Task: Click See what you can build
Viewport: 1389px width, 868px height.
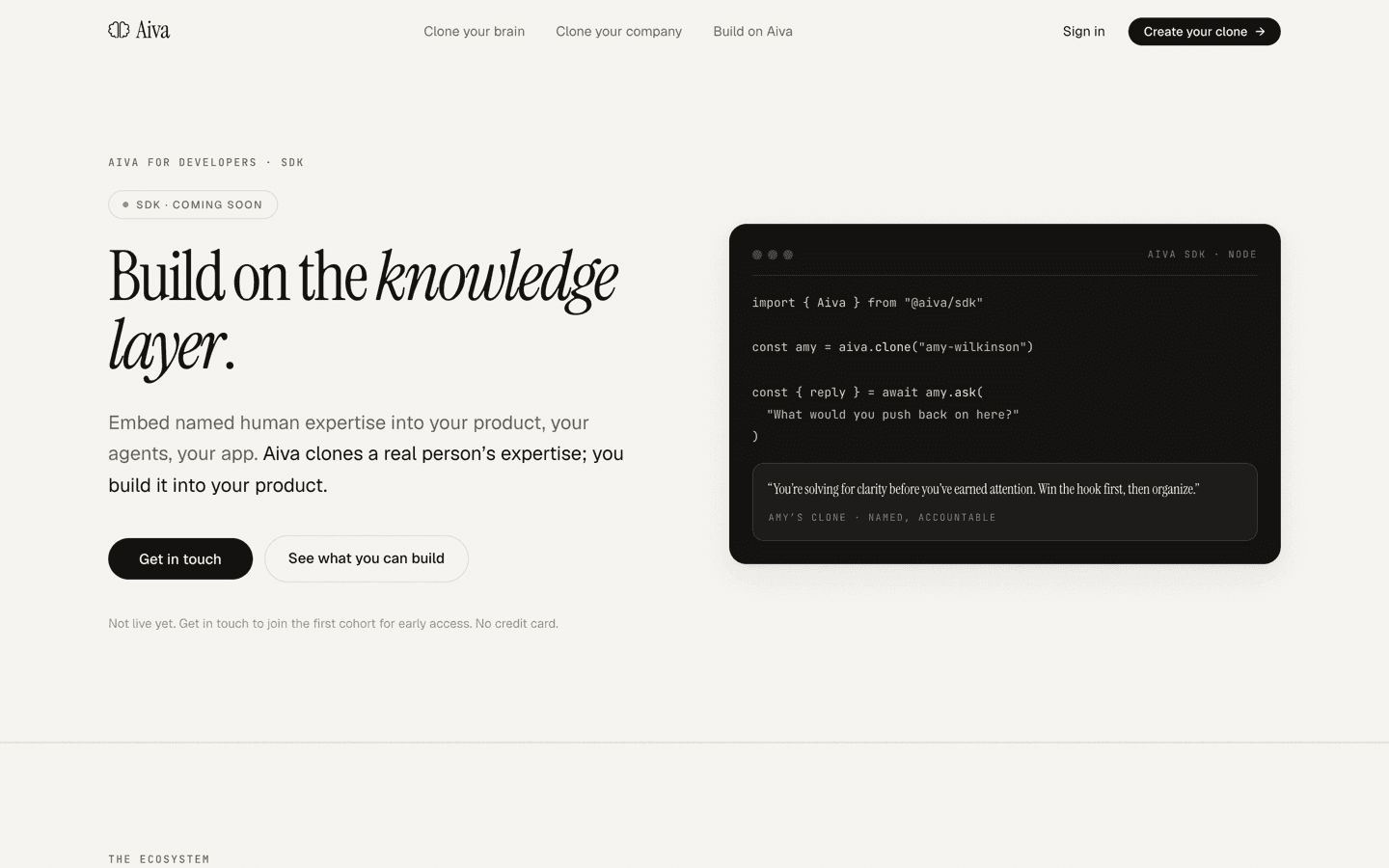Action: coord(367,558)
